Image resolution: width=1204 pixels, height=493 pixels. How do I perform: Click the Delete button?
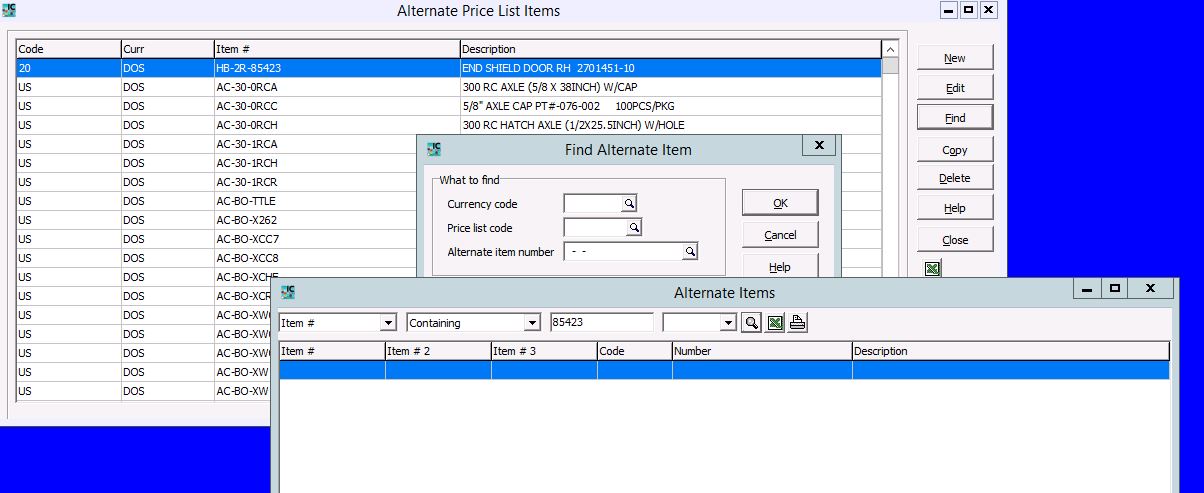point(955,178)
